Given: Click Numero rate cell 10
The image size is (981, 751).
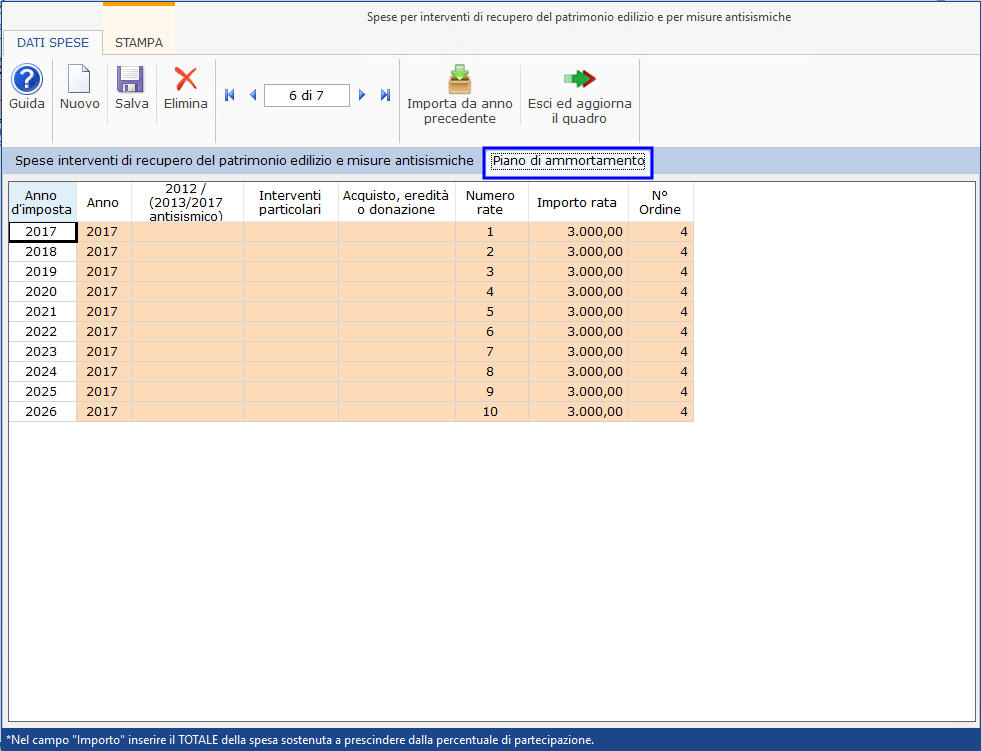Looking at the screenshot, I should (491, 412).
